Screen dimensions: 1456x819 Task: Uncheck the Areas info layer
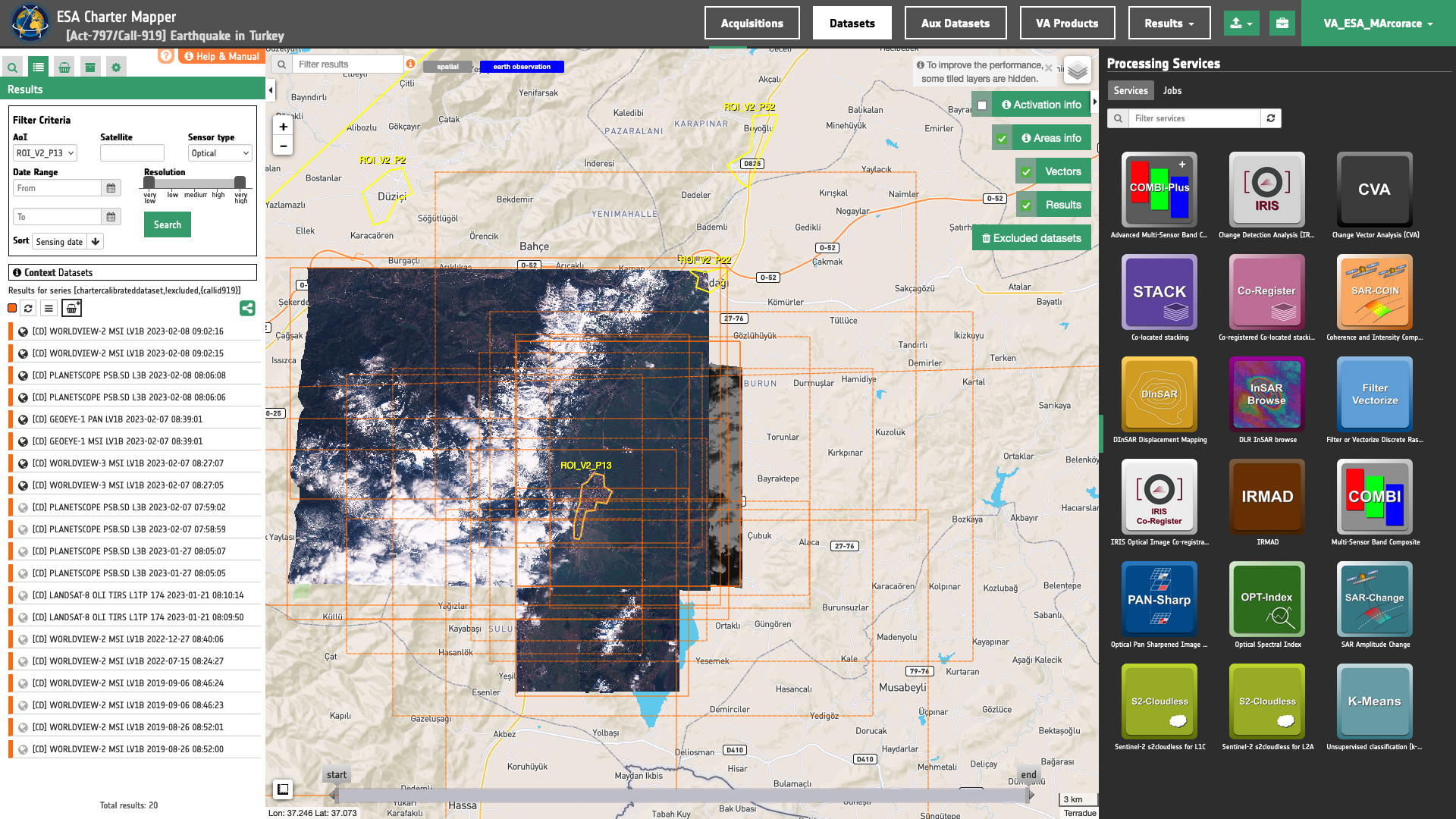[x=1002, y=139]
